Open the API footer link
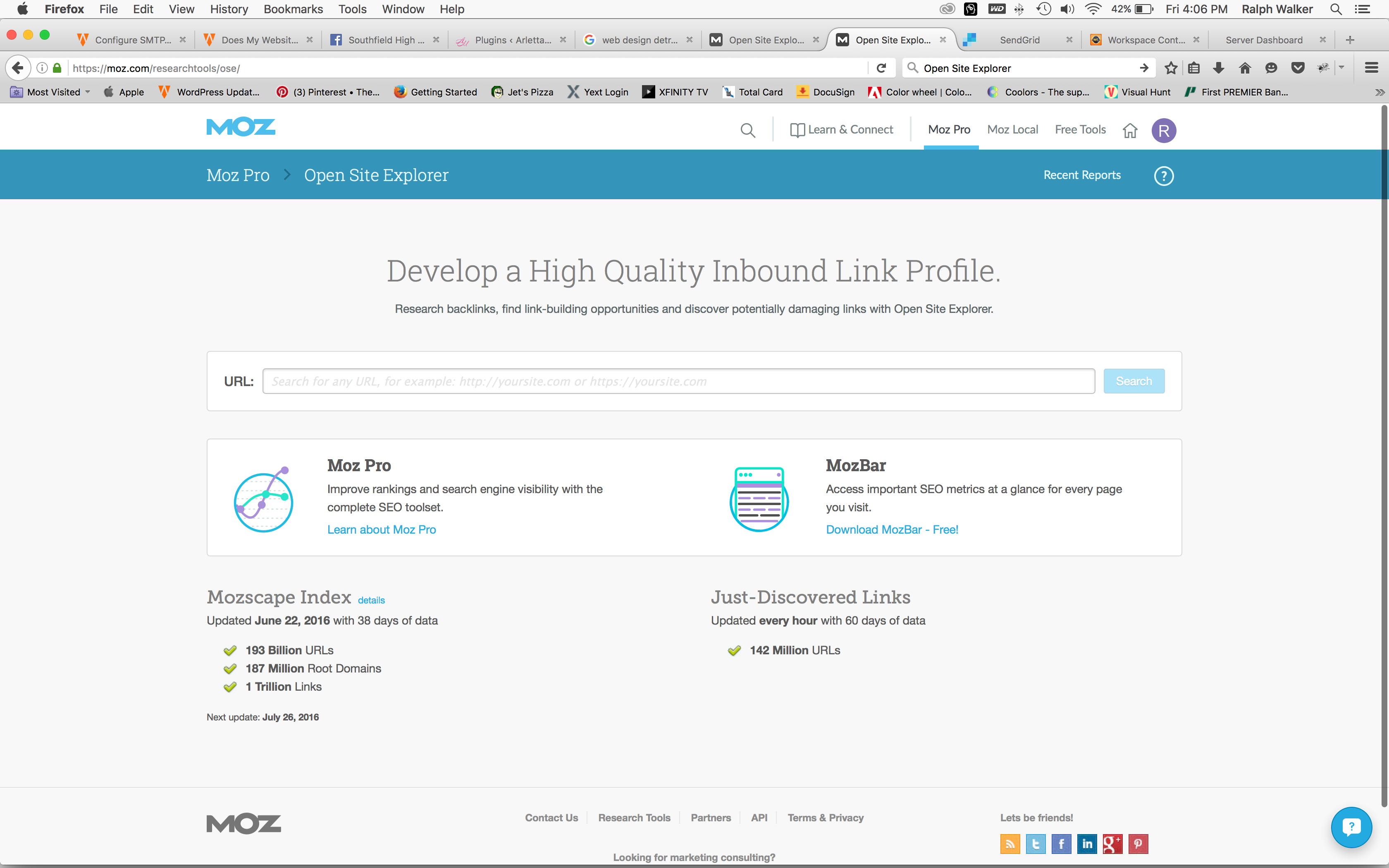The width and height of the screenshot is (1389, 868). [759, 818]
